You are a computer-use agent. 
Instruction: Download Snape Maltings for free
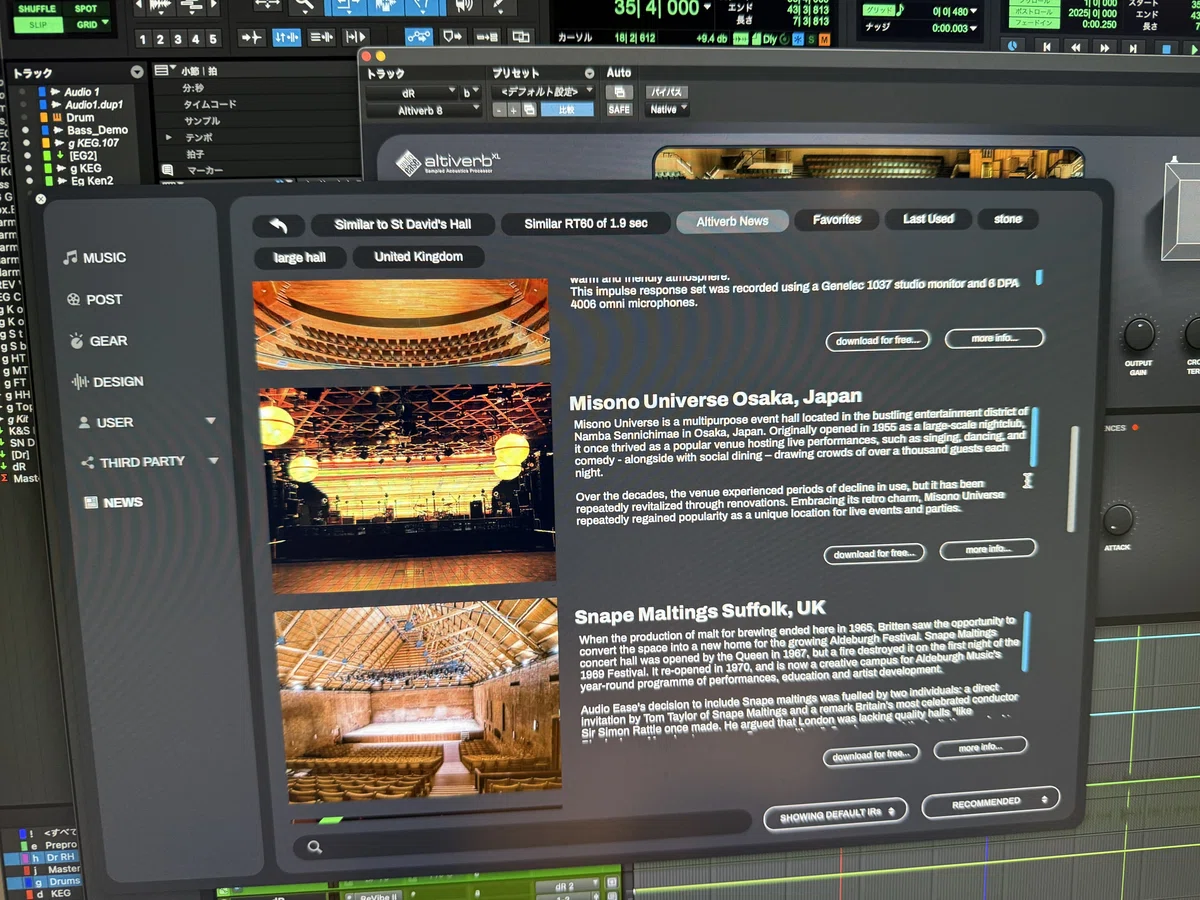pyautogui.click(x=871, y=755)
